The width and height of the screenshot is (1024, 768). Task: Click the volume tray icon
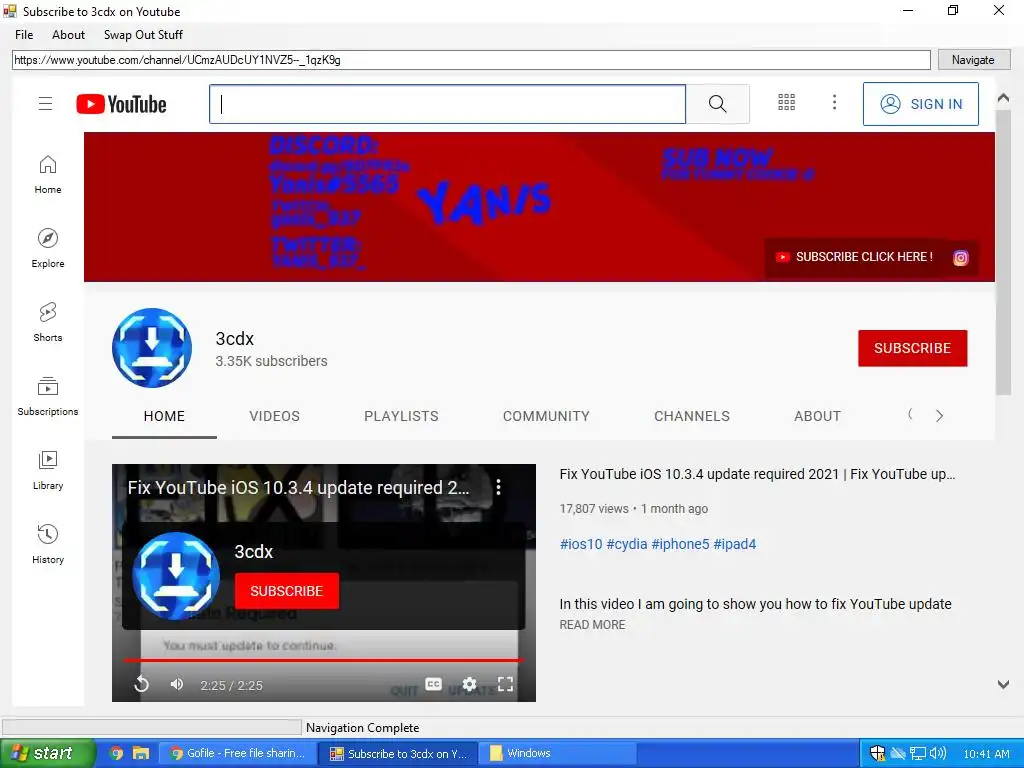[x=938, y=753]
